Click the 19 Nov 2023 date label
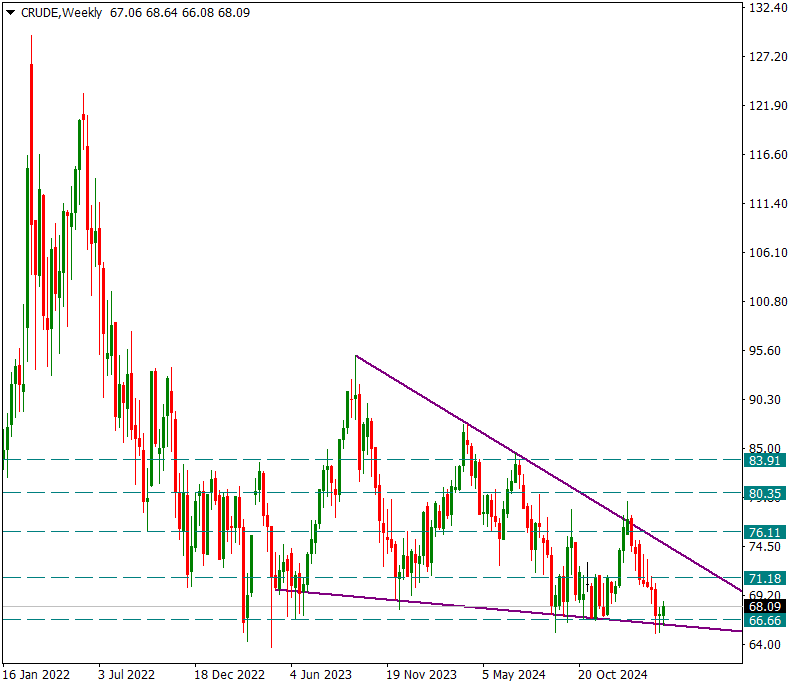Image resolution: width=792 pixels, height=687 pixels. [421, 675]
